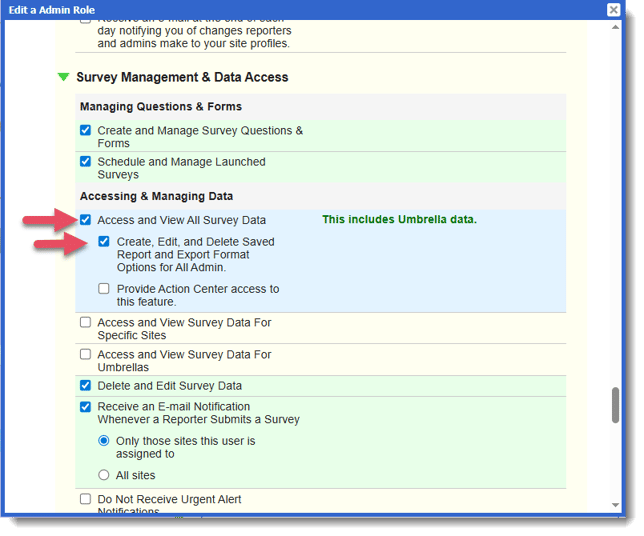
Task: Uncheck Schedule and Manage Launched Surveys
Action: pyautogui.click(x=86, y=162)
